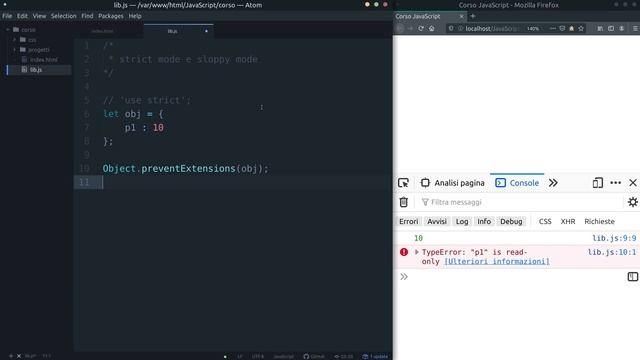Toggle the console split editor icon
640x360 pixels.
[x=633, y=277]
